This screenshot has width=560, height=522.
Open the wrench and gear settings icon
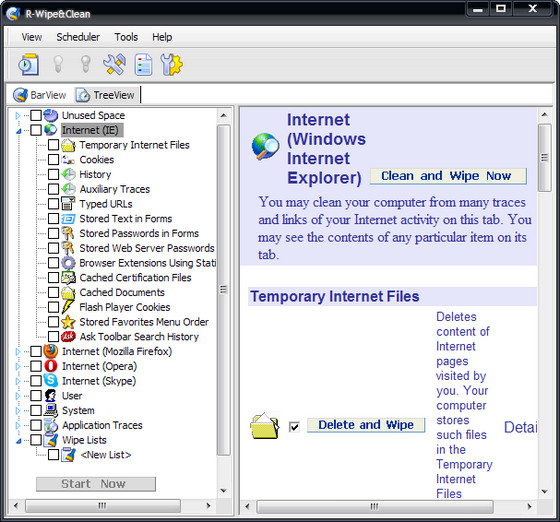[x=171, y=65]
